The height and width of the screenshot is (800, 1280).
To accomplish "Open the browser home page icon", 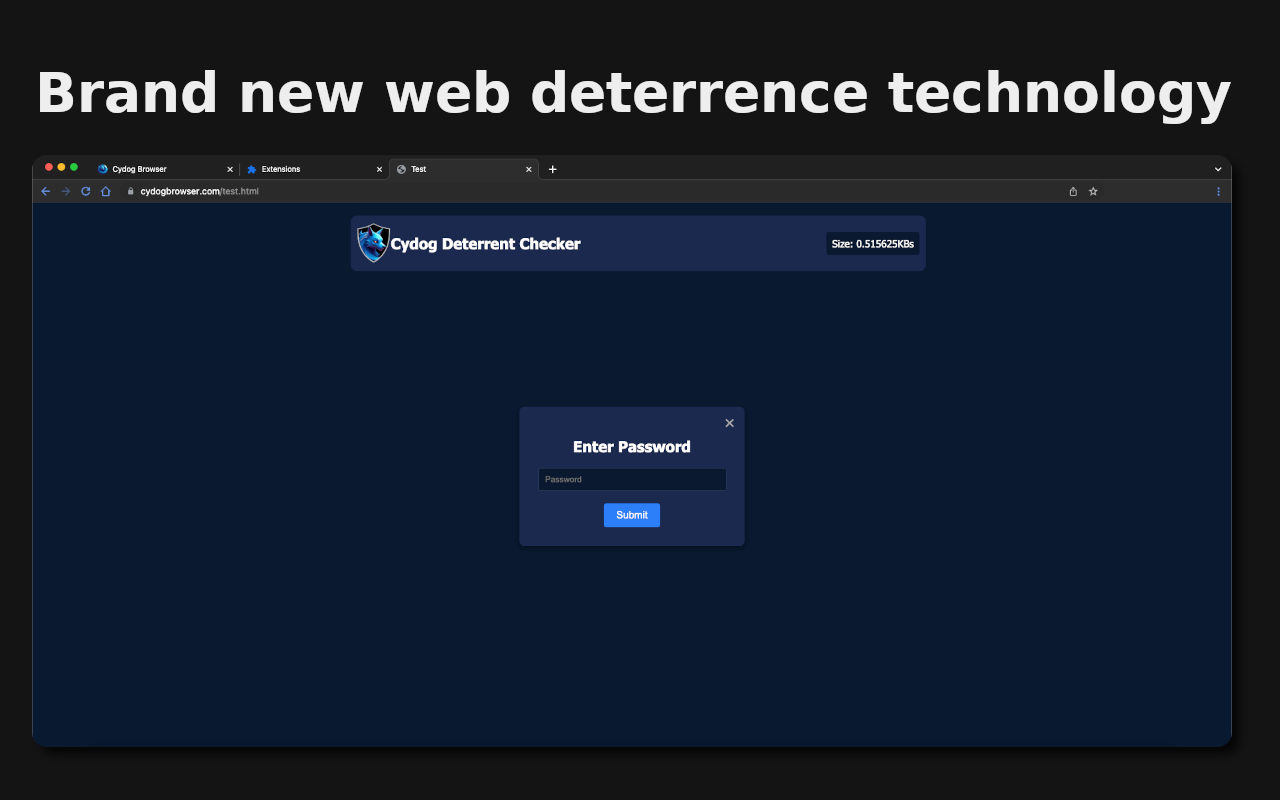I will point(106,191).
